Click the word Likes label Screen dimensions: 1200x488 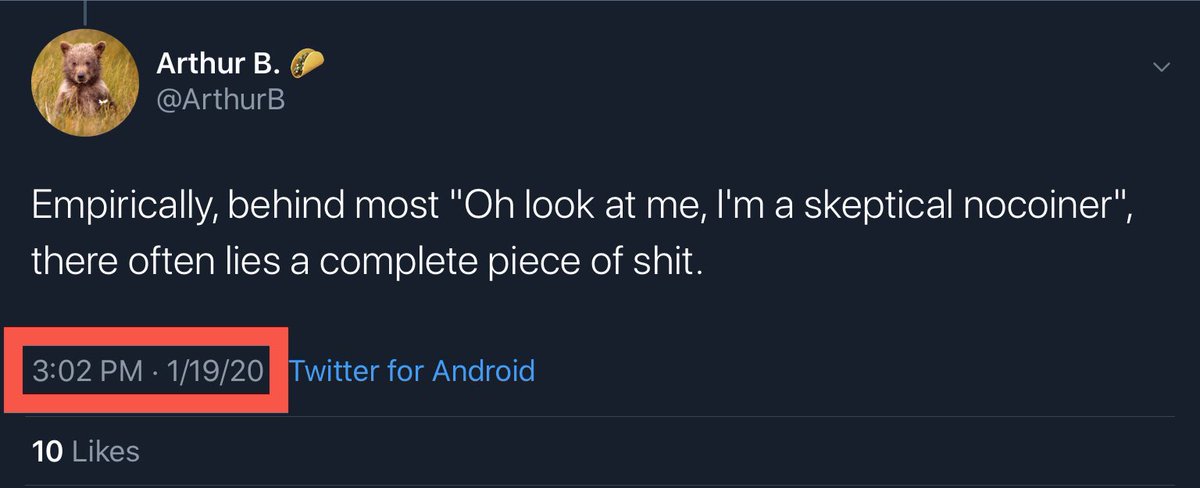tap(106, 451)
